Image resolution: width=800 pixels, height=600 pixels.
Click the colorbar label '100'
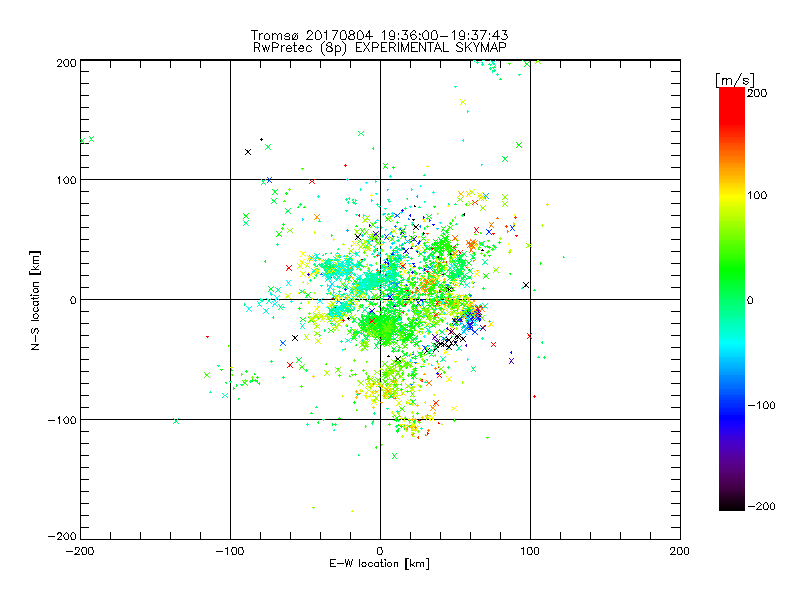tap(757, 195)
